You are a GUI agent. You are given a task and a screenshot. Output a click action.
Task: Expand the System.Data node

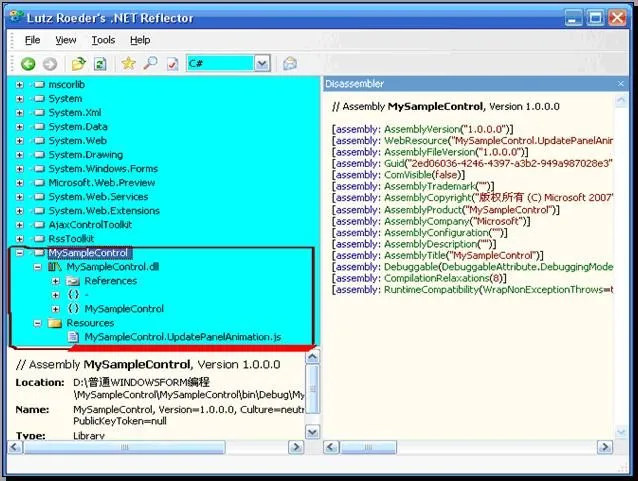click(x=19, y=127)
